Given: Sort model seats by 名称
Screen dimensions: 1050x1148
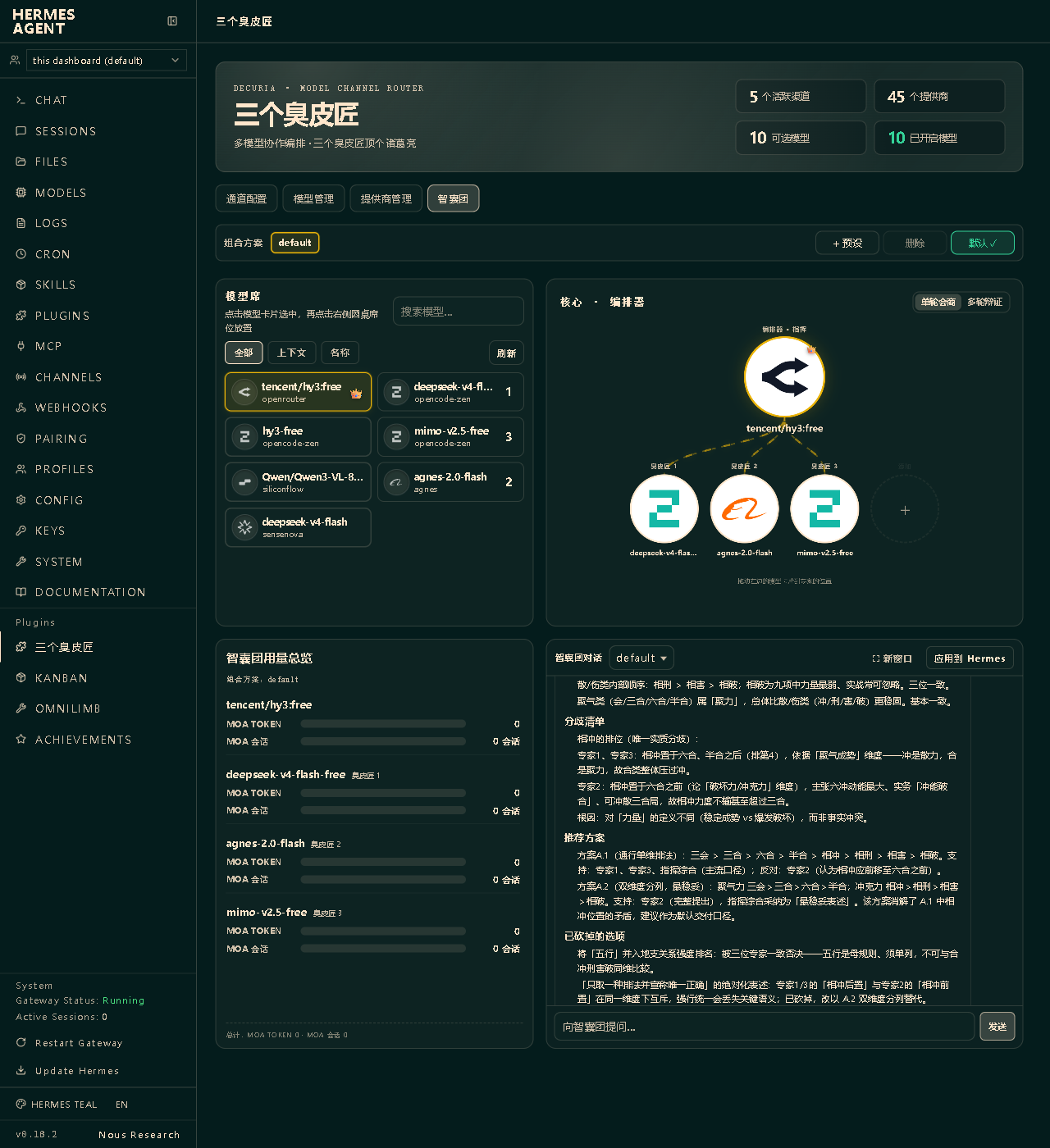Looking at the screenshot, I should pos(340,353).
